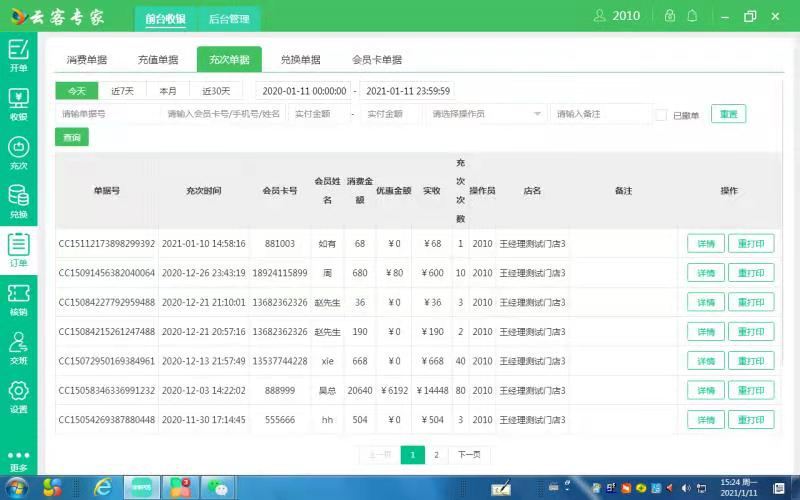Open the 收银 cashier sidebar icon
Viewport: 800px width, 500px height.
pos(18,105)
